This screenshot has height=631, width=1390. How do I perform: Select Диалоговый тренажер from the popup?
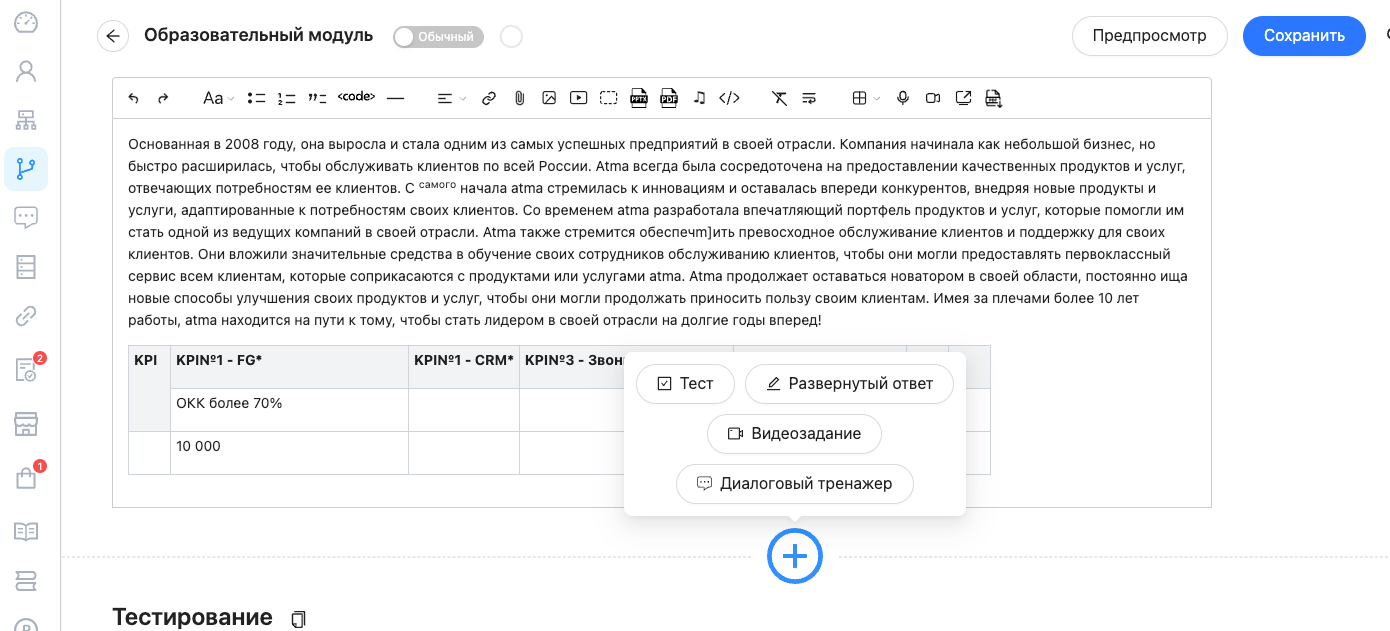click(x=795, y=484)
